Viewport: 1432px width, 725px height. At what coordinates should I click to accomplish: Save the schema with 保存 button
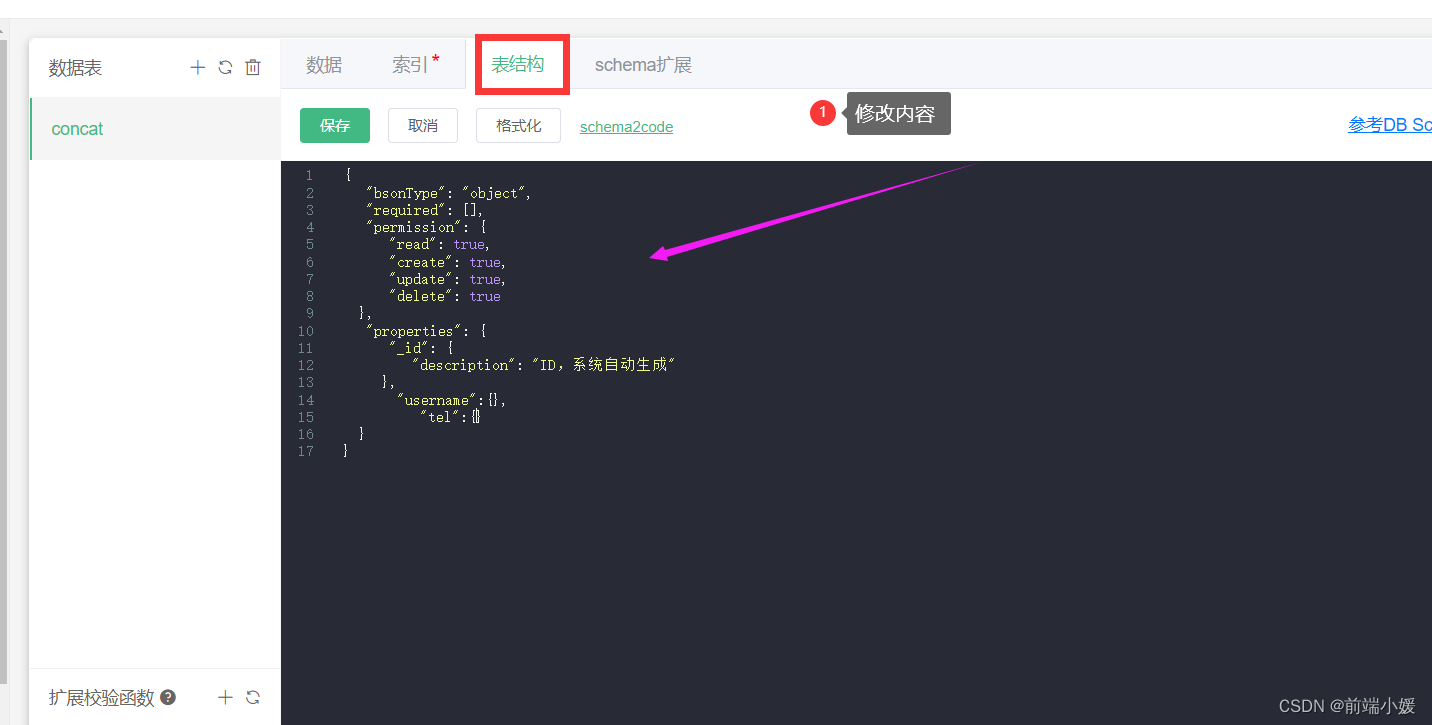pos(335,126)
